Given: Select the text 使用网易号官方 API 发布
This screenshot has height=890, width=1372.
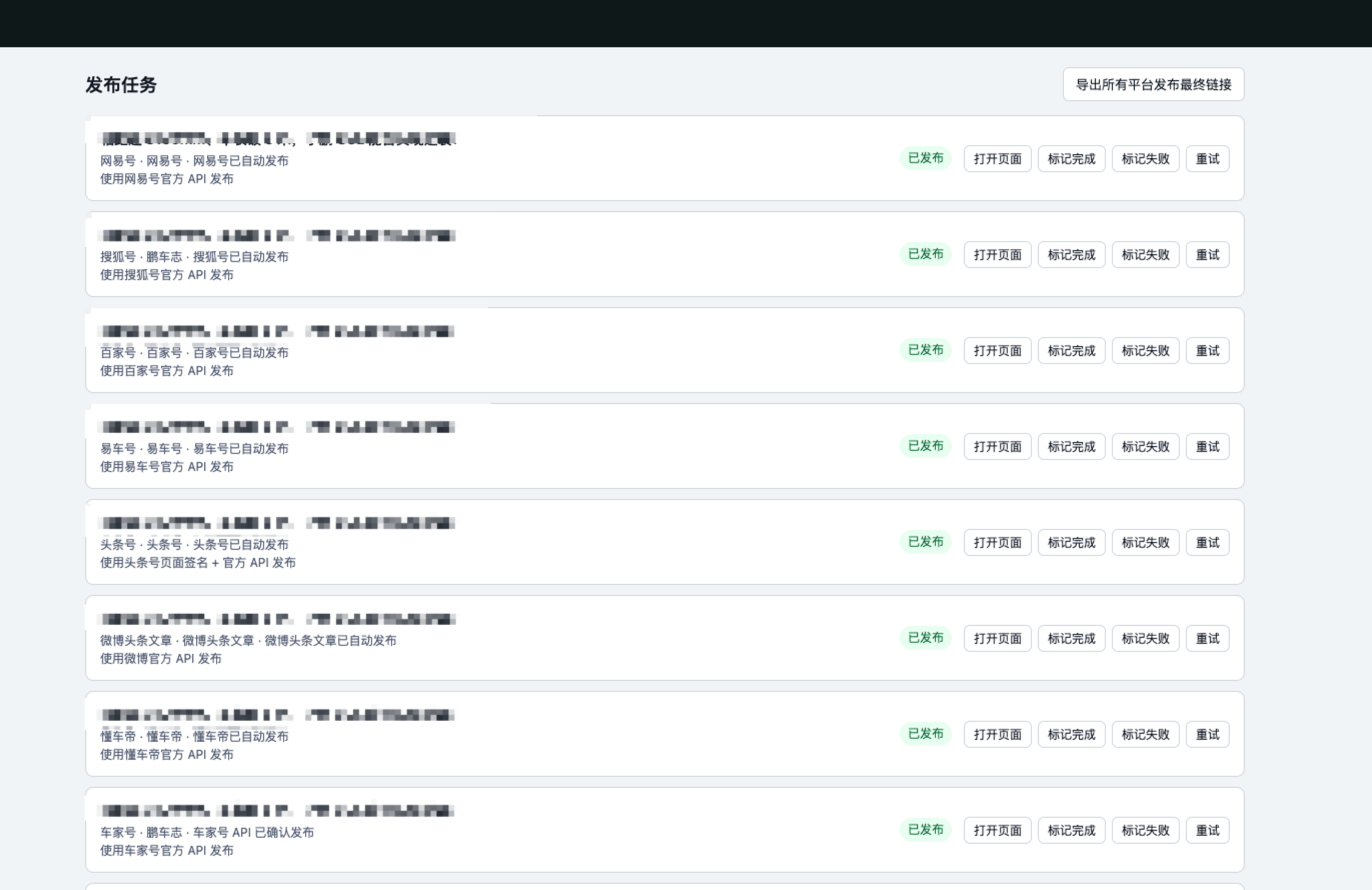Looking at the screenshot, I should coord(167,179).
